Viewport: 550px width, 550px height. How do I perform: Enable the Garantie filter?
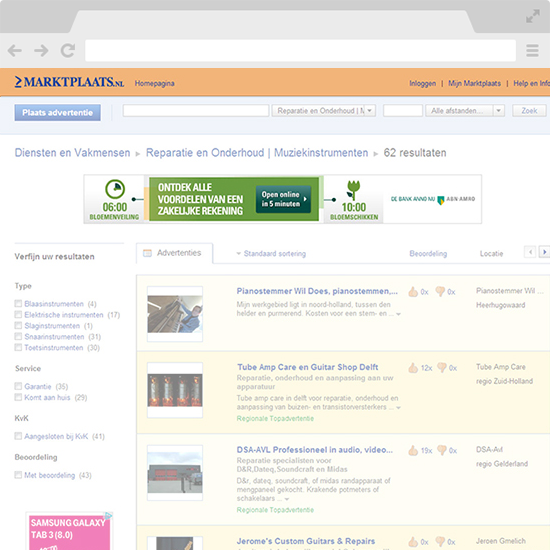pyautogui.click(x=18, y=386)
